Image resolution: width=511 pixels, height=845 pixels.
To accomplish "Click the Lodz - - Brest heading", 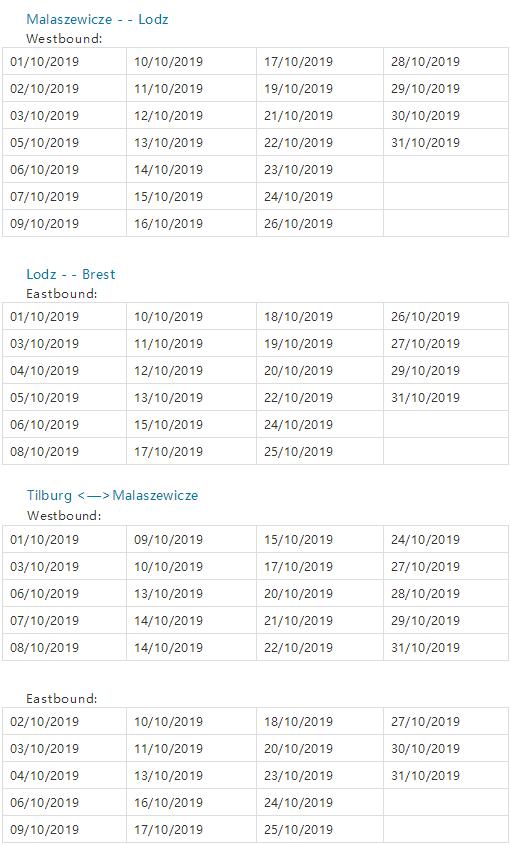I will coord(71,274).
